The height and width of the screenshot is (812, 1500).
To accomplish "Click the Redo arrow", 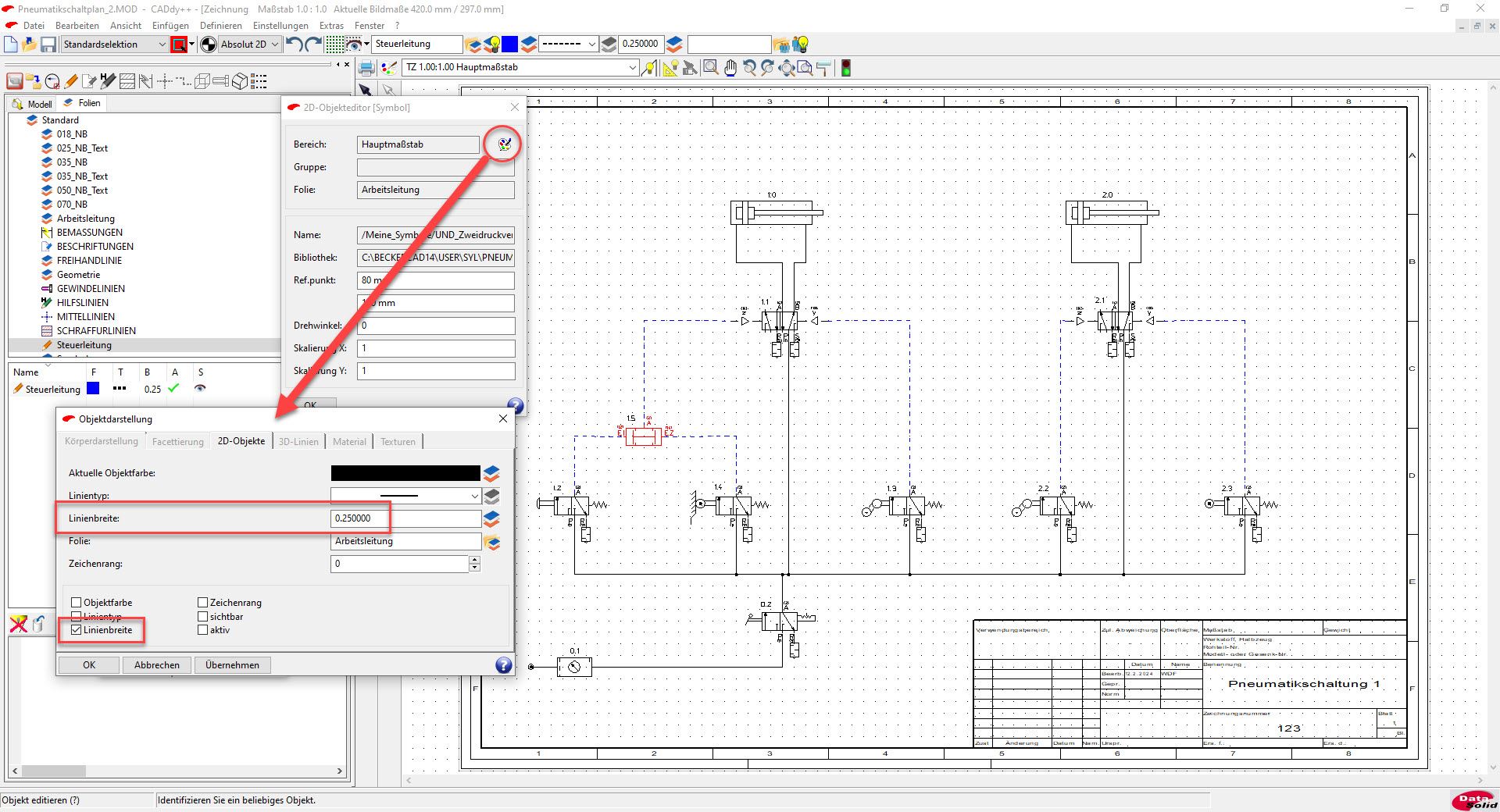I will pyautogui.click(x=314, y=45).
